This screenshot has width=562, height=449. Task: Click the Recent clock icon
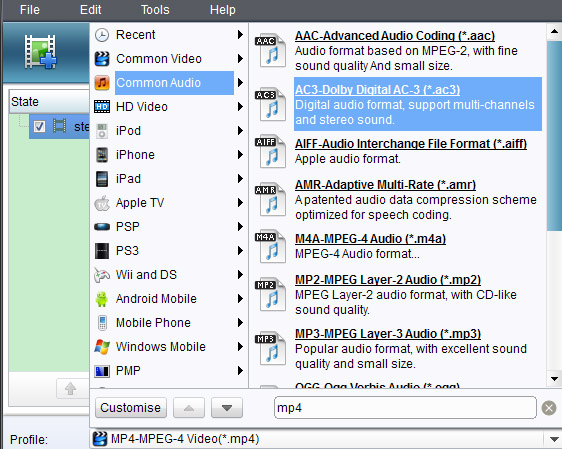[x=102, y=35]
